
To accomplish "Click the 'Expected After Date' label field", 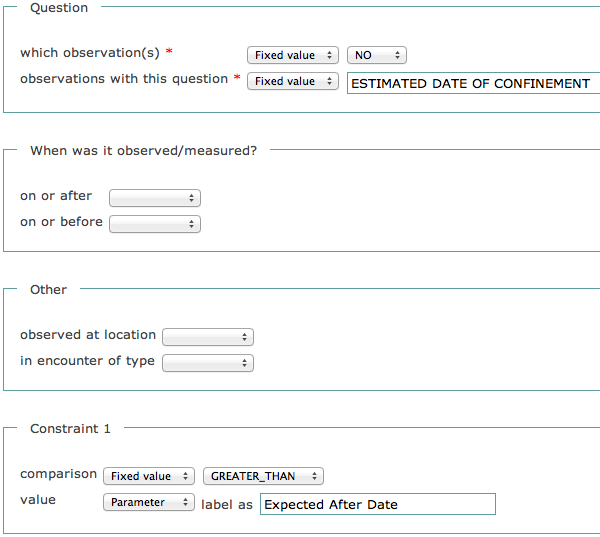I will [x=377, y=505].
